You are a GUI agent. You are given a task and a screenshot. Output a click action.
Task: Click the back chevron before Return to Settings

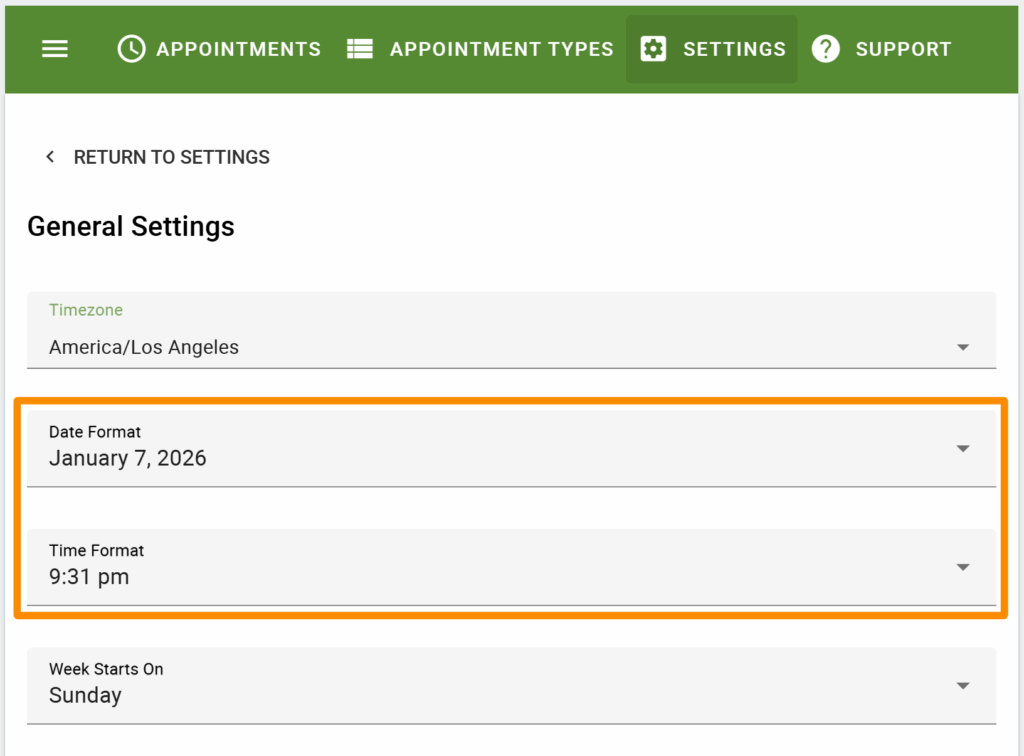pos(49,156)
